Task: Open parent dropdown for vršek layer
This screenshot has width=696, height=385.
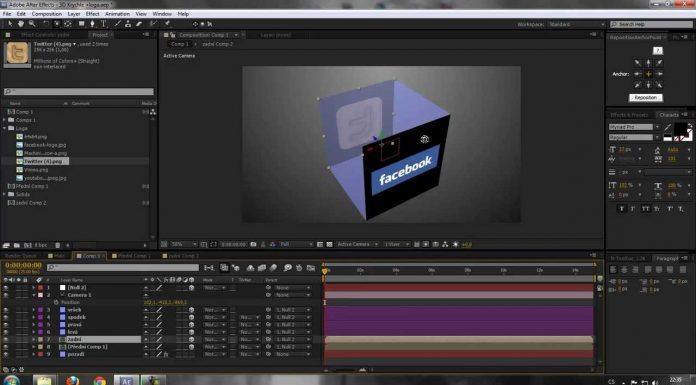Action: click(292, 310)
